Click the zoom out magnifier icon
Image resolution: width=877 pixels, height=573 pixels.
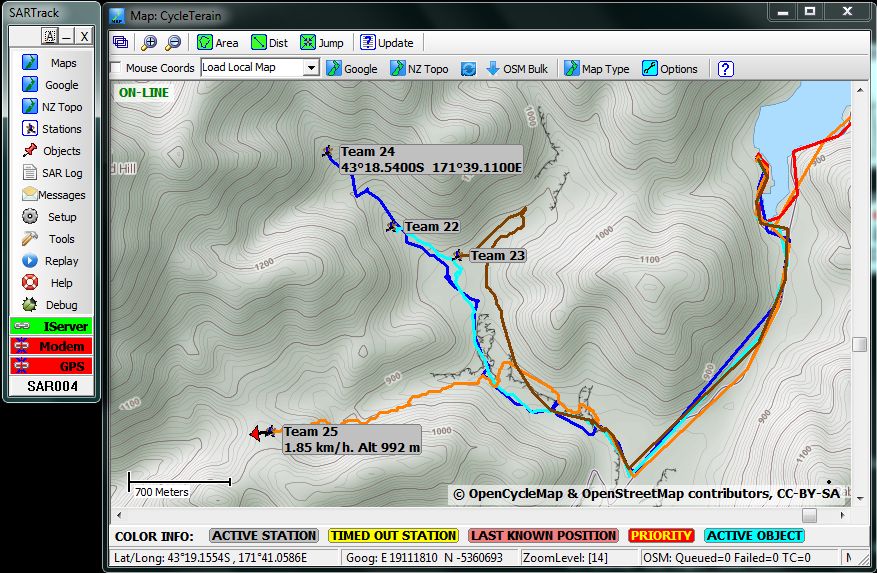(x=173, y=43)
